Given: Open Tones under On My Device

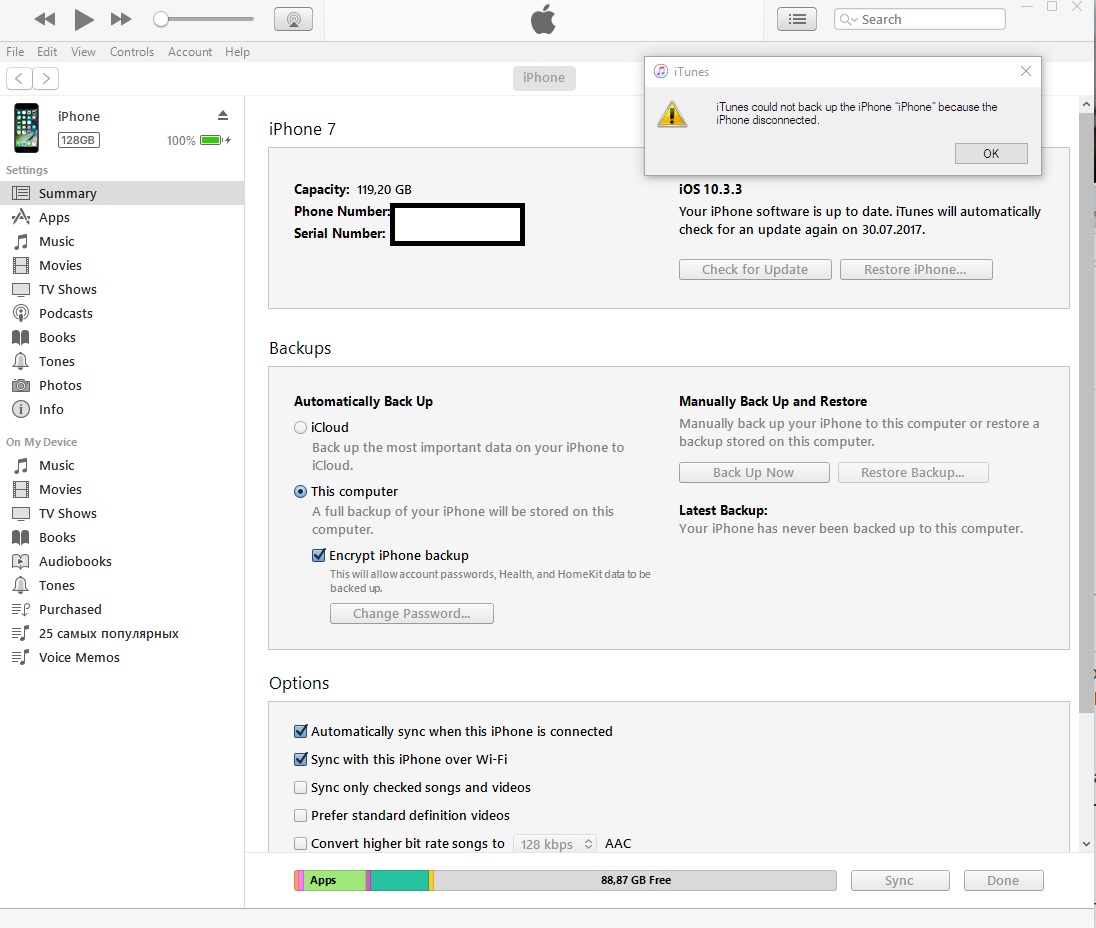Looking at the screenshot, I should [x=122, y=586].
